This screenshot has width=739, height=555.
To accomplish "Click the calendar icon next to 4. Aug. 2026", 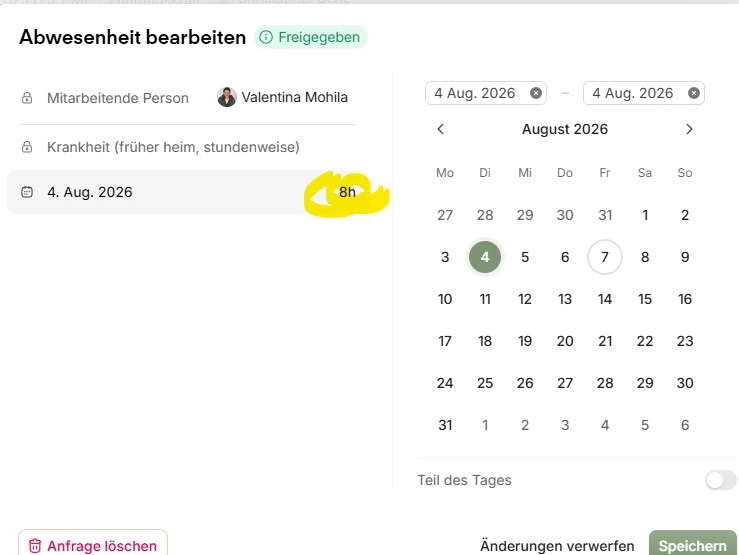I will click(27, 192).
